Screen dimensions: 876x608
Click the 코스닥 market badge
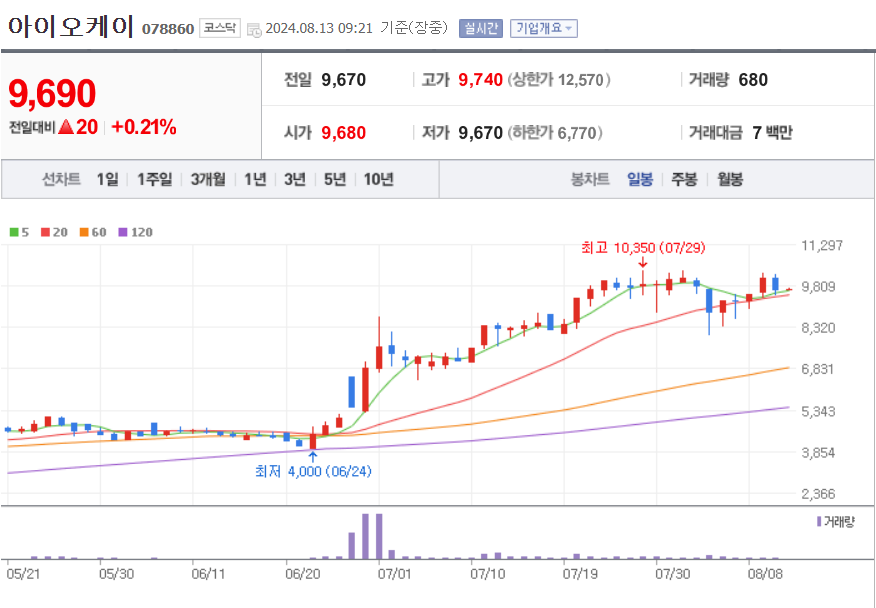point(219,28)
